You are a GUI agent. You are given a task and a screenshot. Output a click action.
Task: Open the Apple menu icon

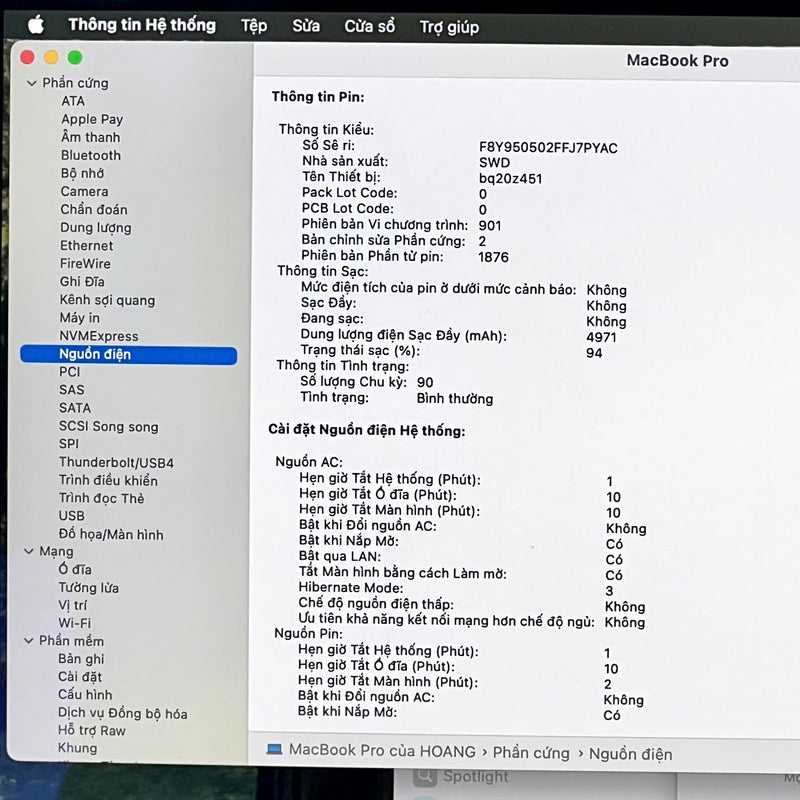tap(36, 25)
